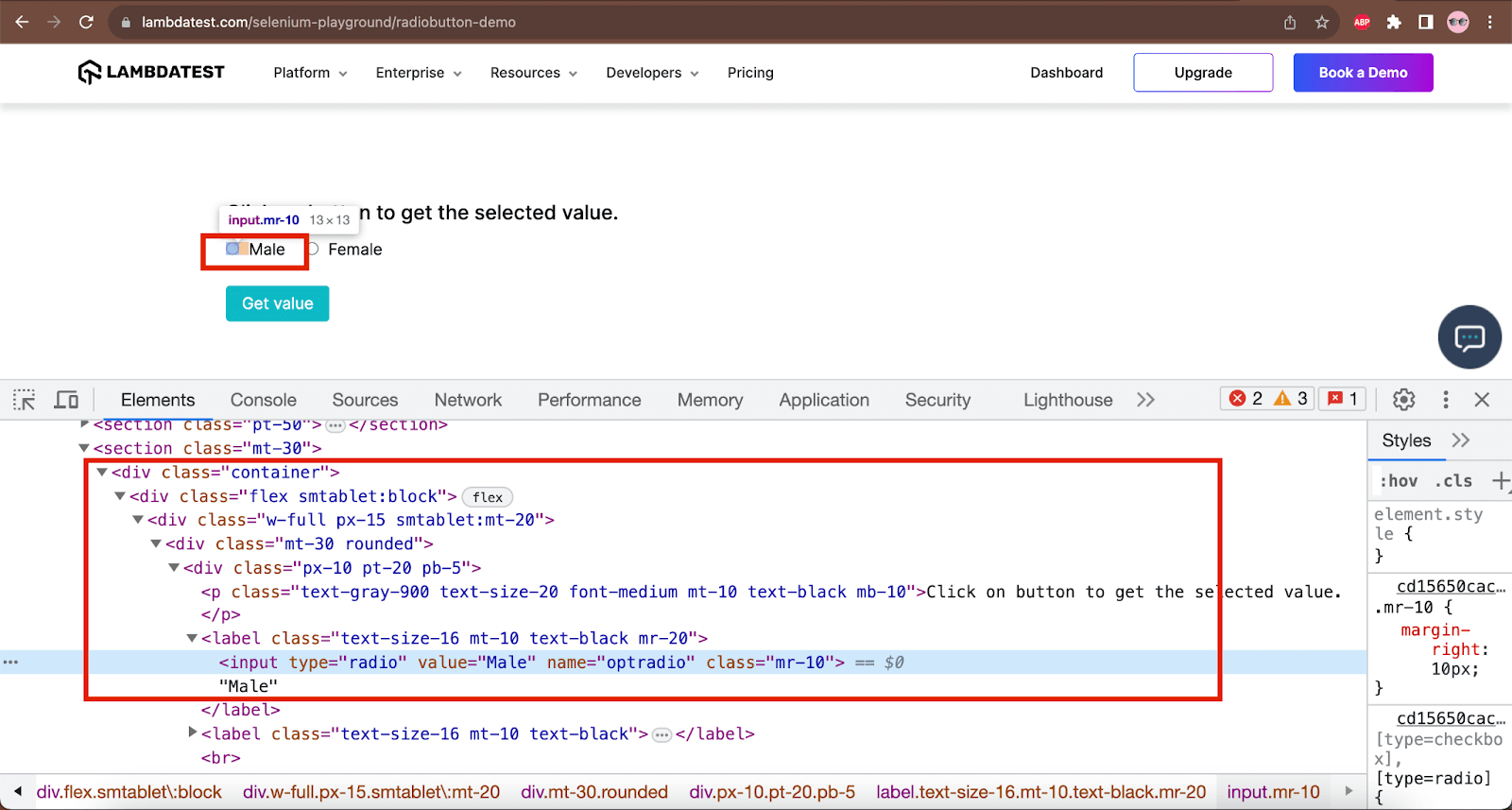Bookmark the page with the star icon
Screen dimensions: 1512x810
click(x=1322, y=22)
